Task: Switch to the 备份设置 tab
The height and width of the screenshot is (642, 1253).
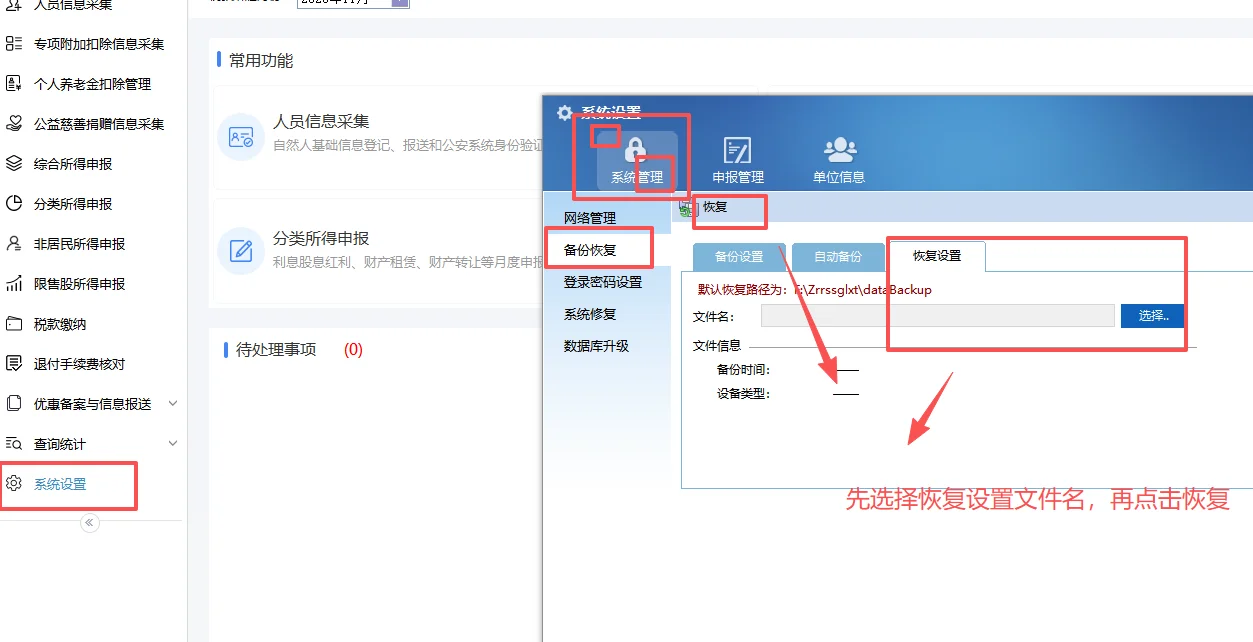Action: (x=739, y=256)
